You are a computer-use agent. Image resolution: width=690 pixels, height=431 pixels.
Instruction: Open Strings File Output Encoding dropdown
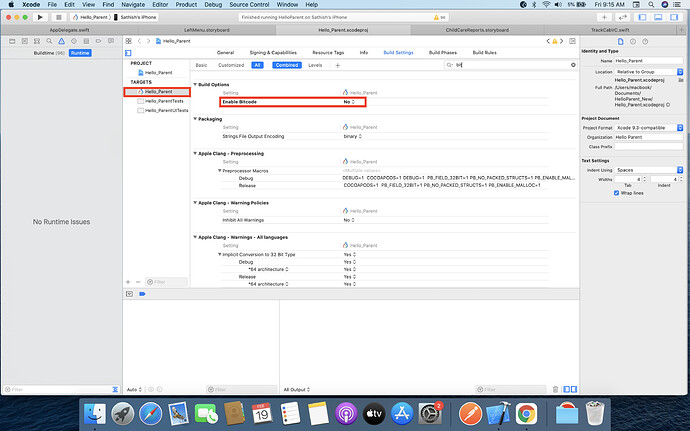[352, 136]
